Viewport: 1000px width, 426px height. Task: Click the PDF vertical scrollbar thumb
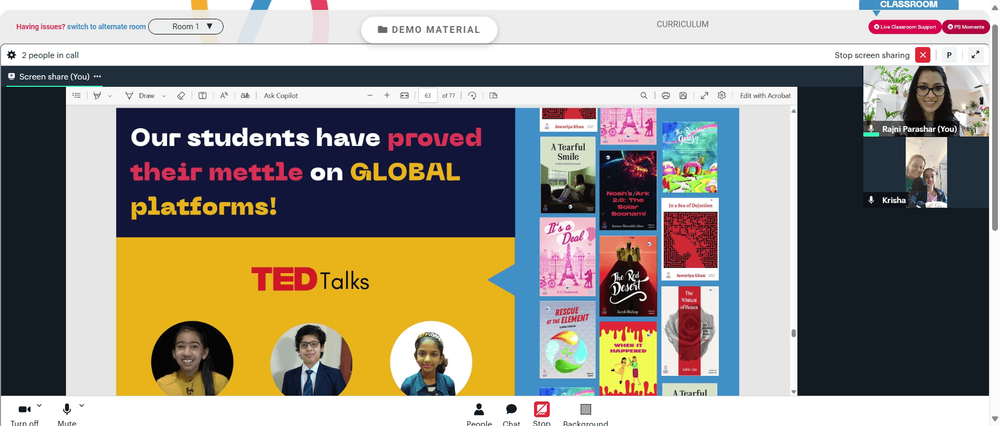794,333
